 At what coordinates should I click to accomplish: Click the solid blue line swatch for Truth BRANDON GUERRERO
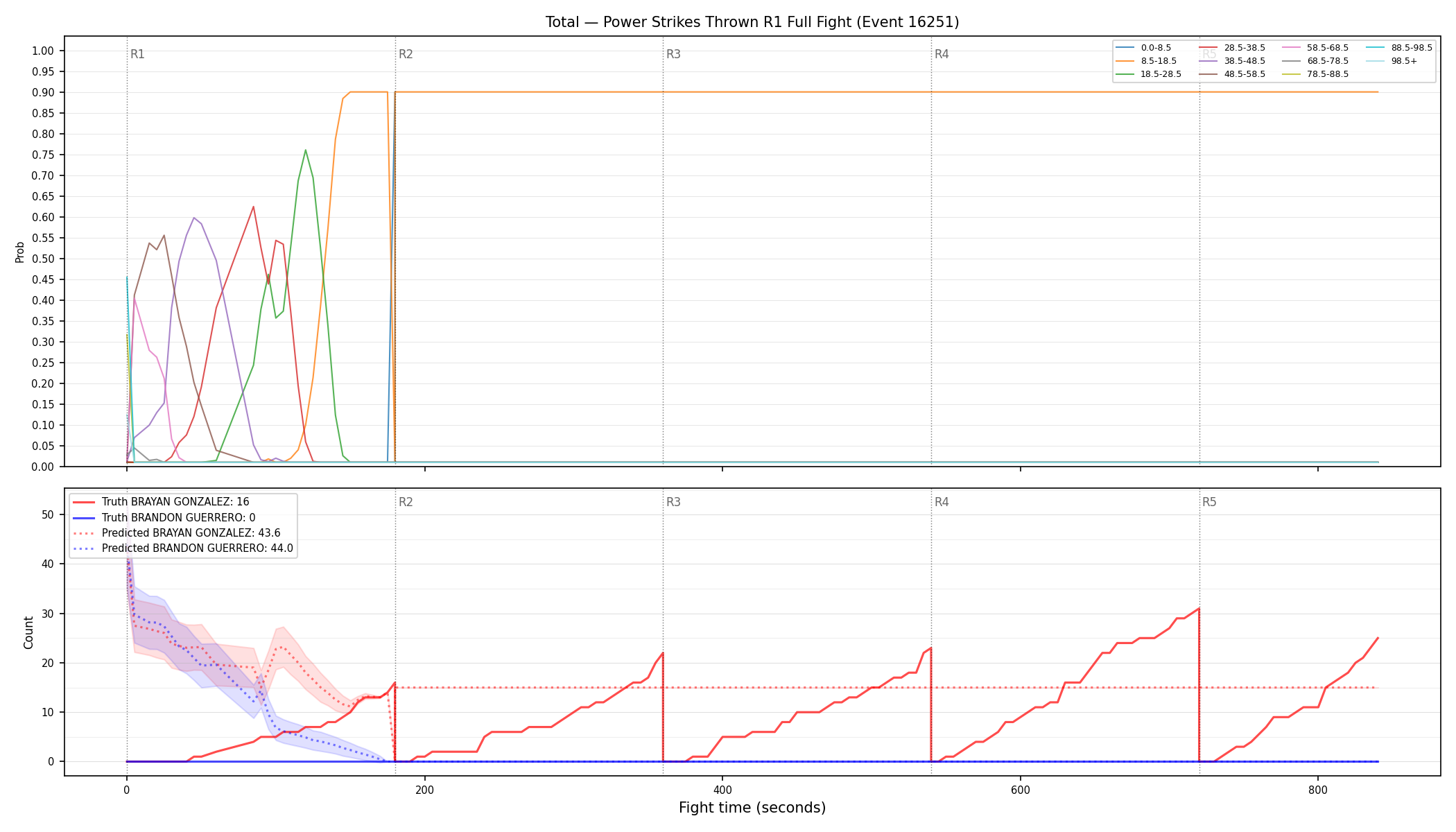click(84, 518)
